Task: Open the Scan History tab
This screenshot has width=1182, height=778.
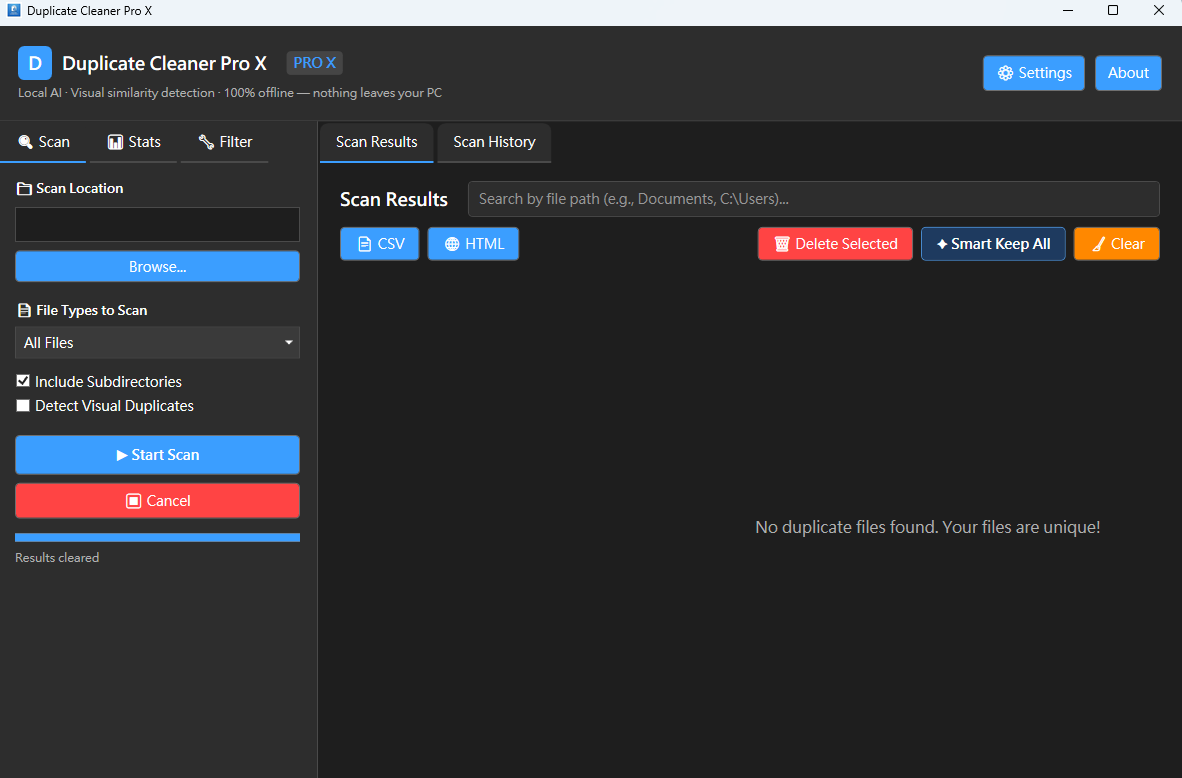Action: click(x=495, y=142)
